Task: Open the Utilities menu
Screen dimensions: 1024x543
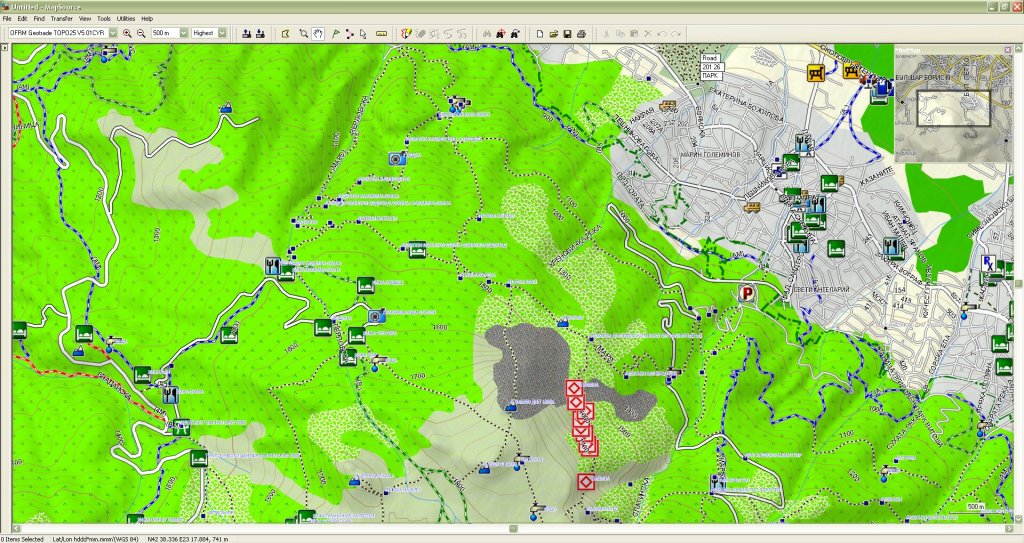Action: [x=126, y=18]
